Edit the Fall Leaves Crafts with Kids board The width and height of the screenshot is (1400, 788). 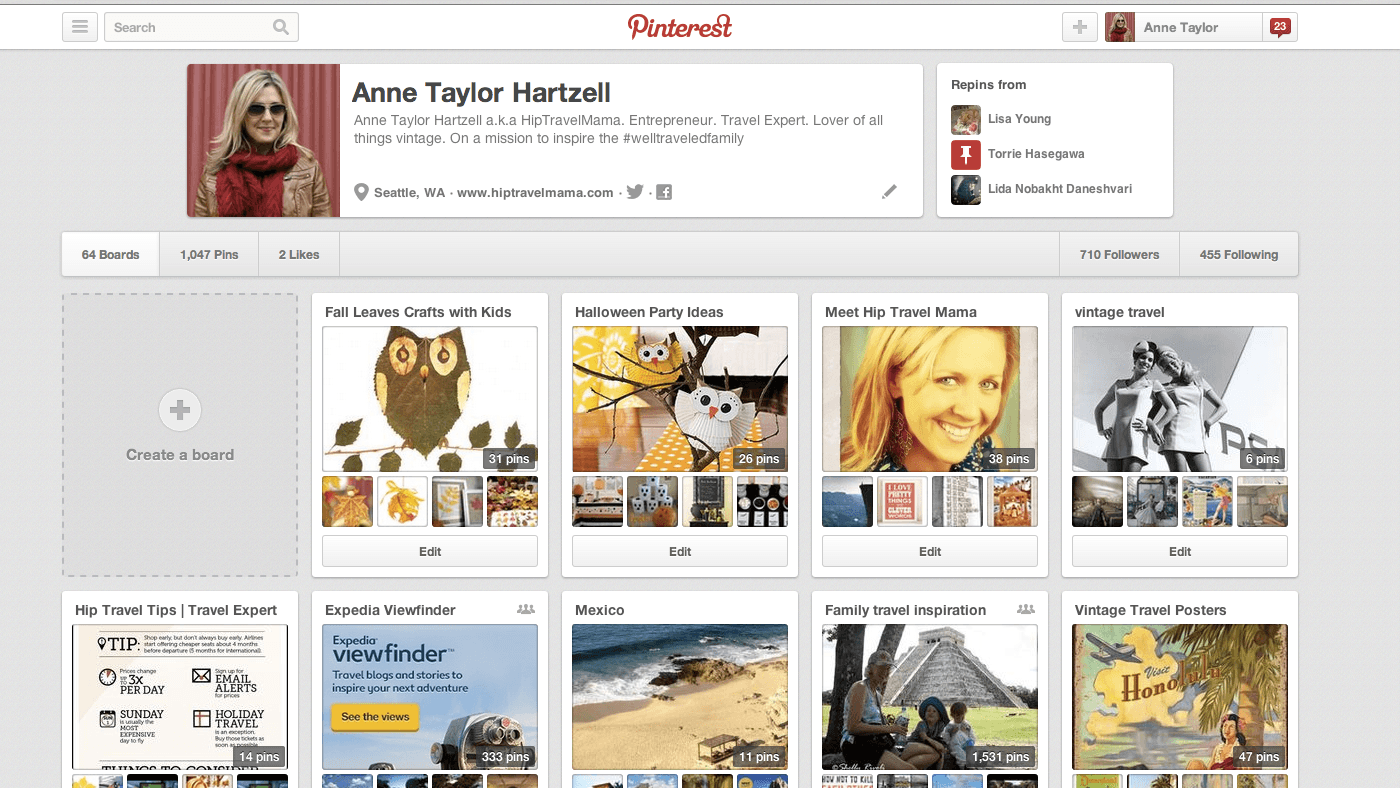click(430, 551)
